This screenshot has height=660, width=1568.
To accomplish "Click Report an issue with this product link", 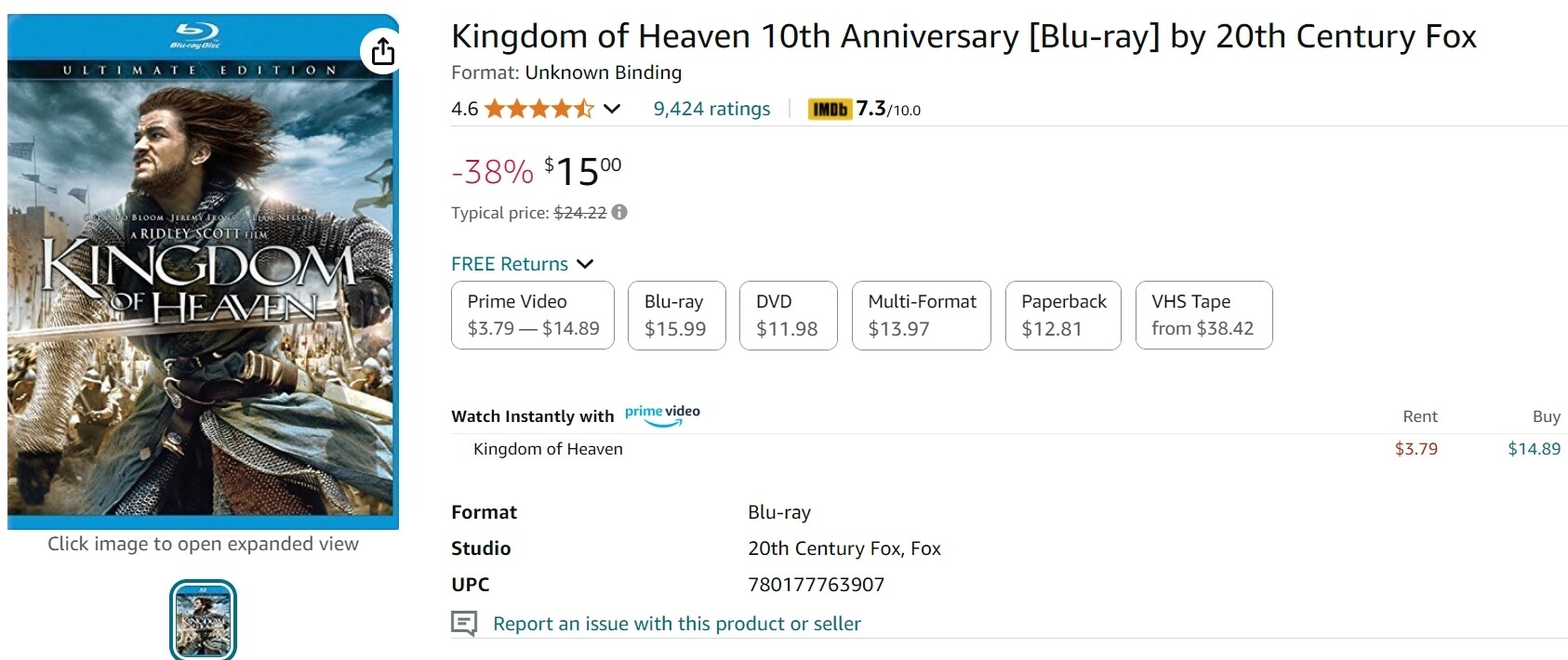I will pos(676,624).
